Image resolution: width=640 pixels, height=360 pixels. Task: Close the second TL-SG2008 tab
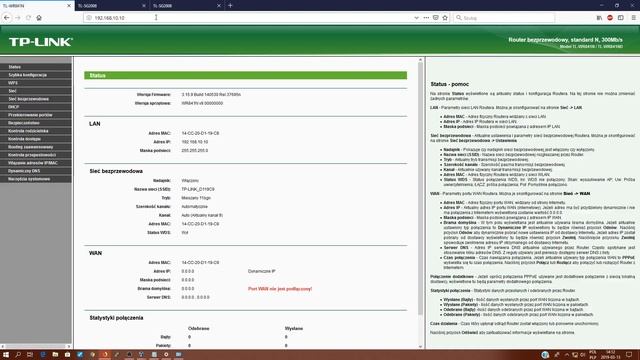144,6
